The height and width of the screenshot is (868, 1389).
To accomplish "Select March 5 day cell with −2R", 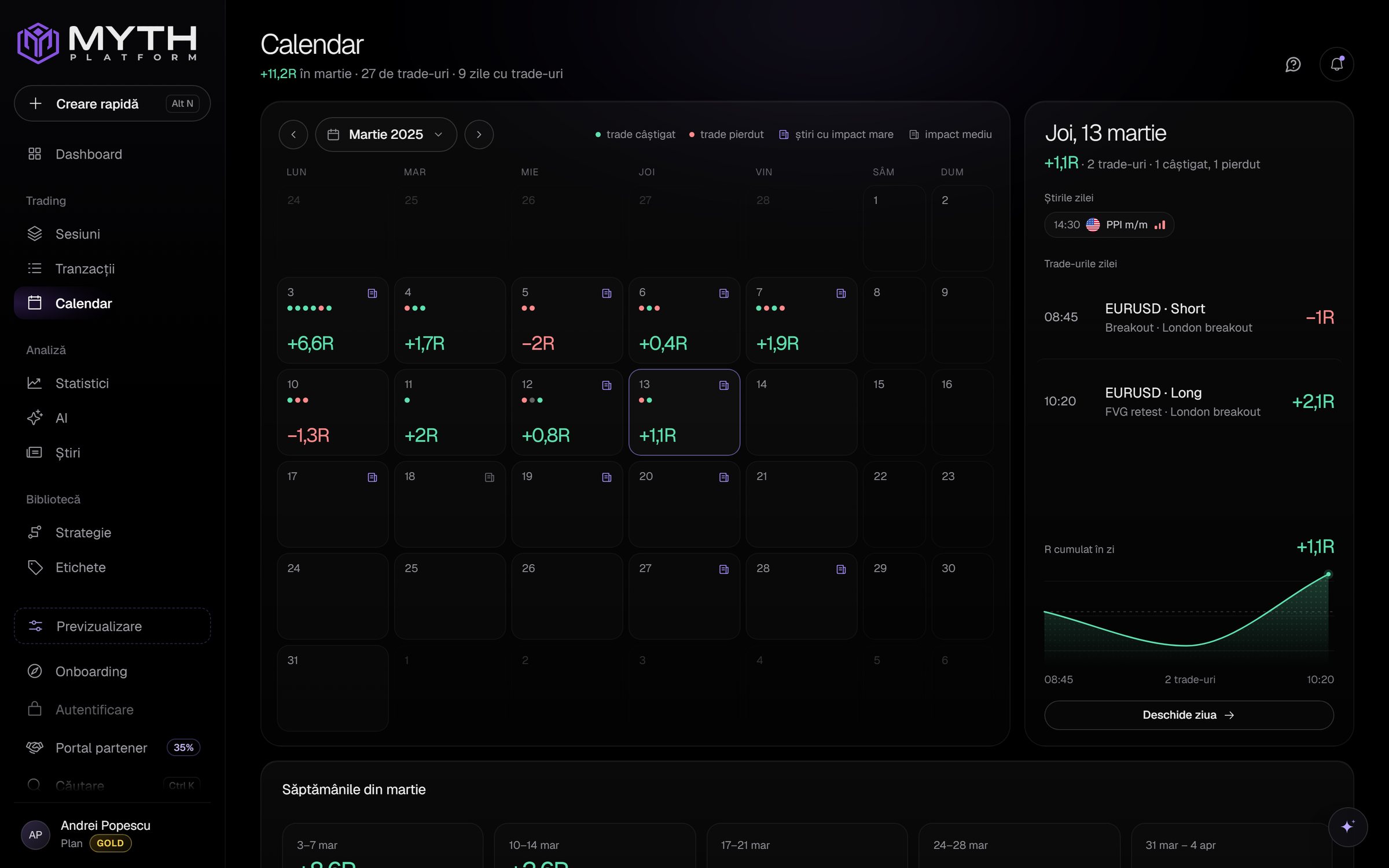I will coord(567,320).
